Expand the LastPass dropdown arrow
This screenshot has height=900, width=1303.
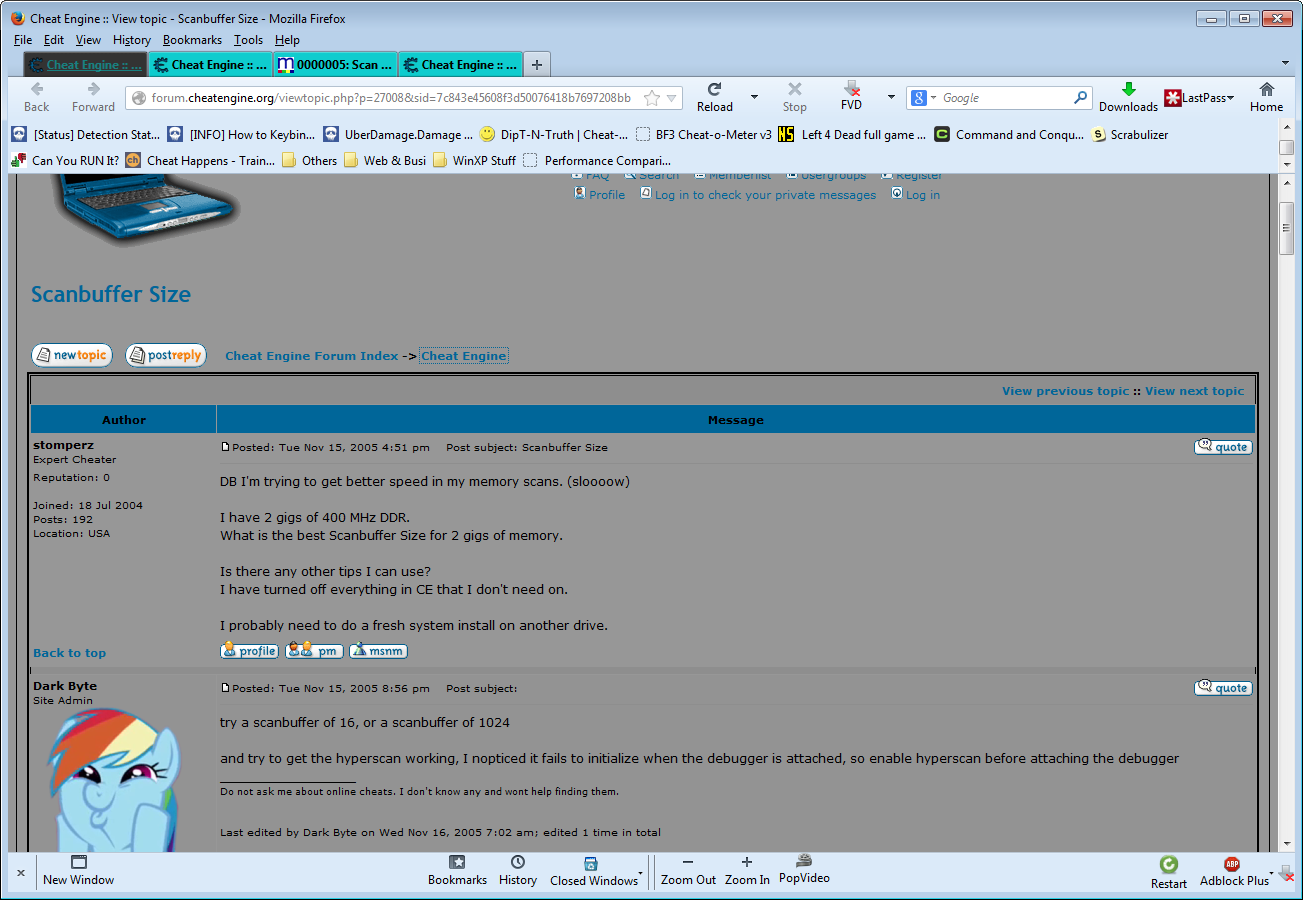[1230, 98]
